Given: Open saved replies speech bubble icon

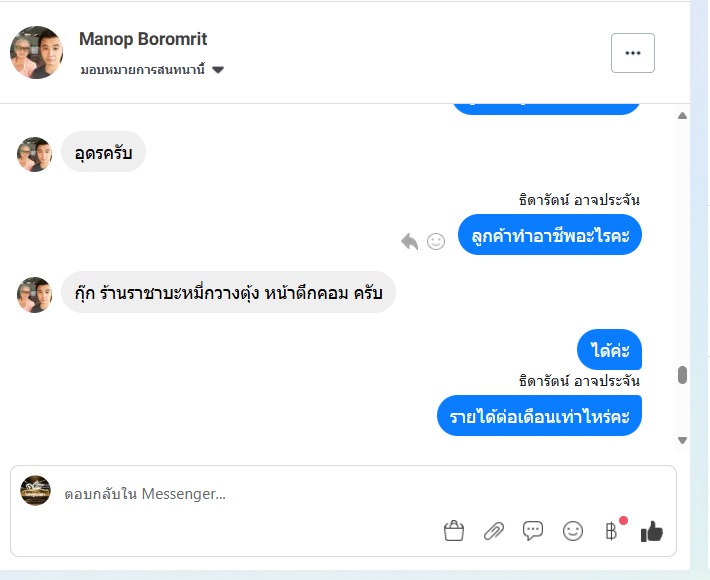Looking at the screenshot, I should click(533, 531).
